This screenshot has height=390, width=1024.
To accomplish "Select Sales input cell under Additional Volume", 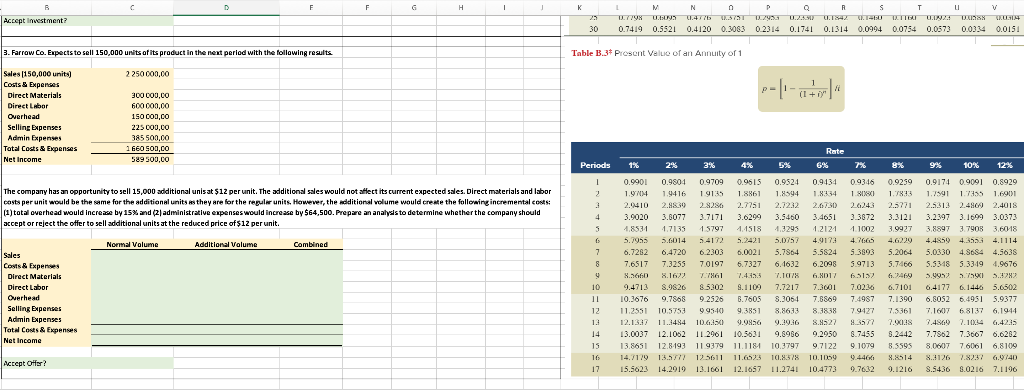I will 227,255.
